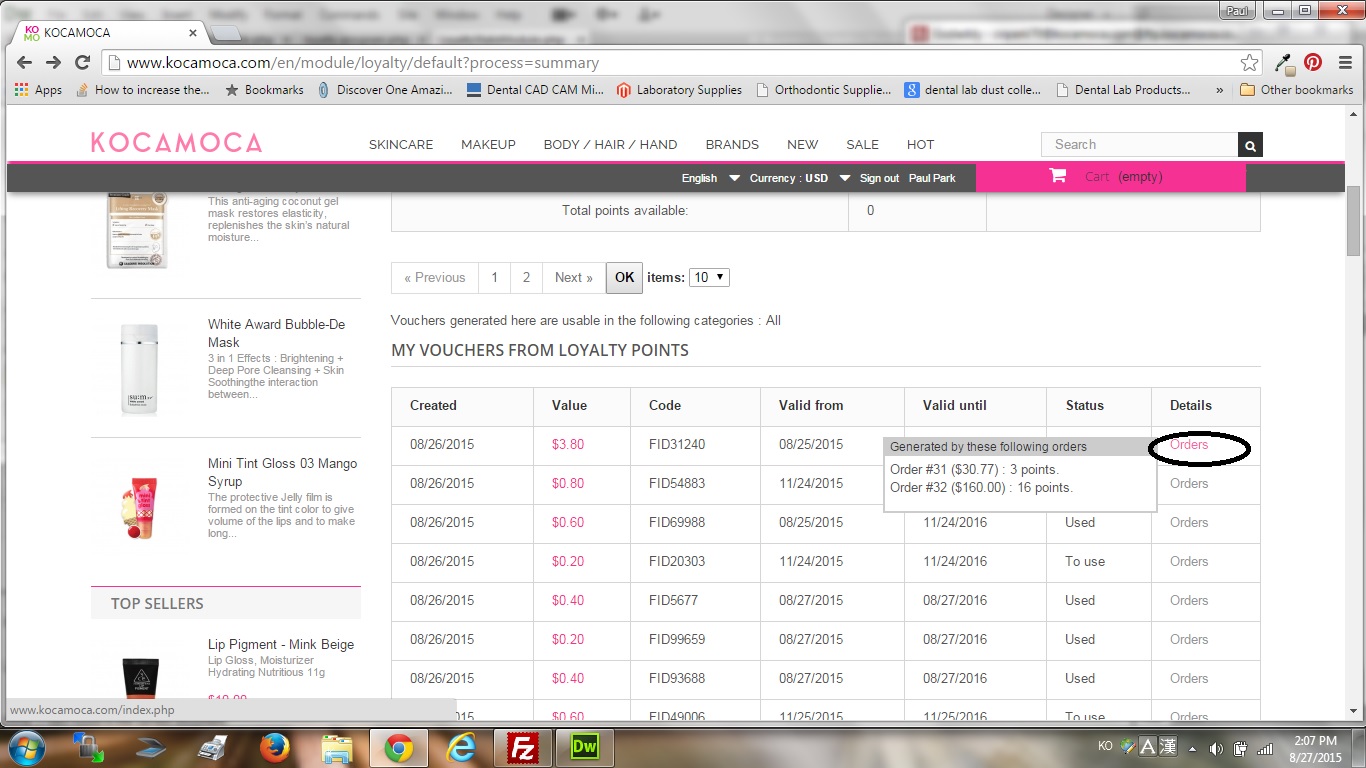Open File Explorer from the taskbar

pyautogui.click(x=335, y=748)
